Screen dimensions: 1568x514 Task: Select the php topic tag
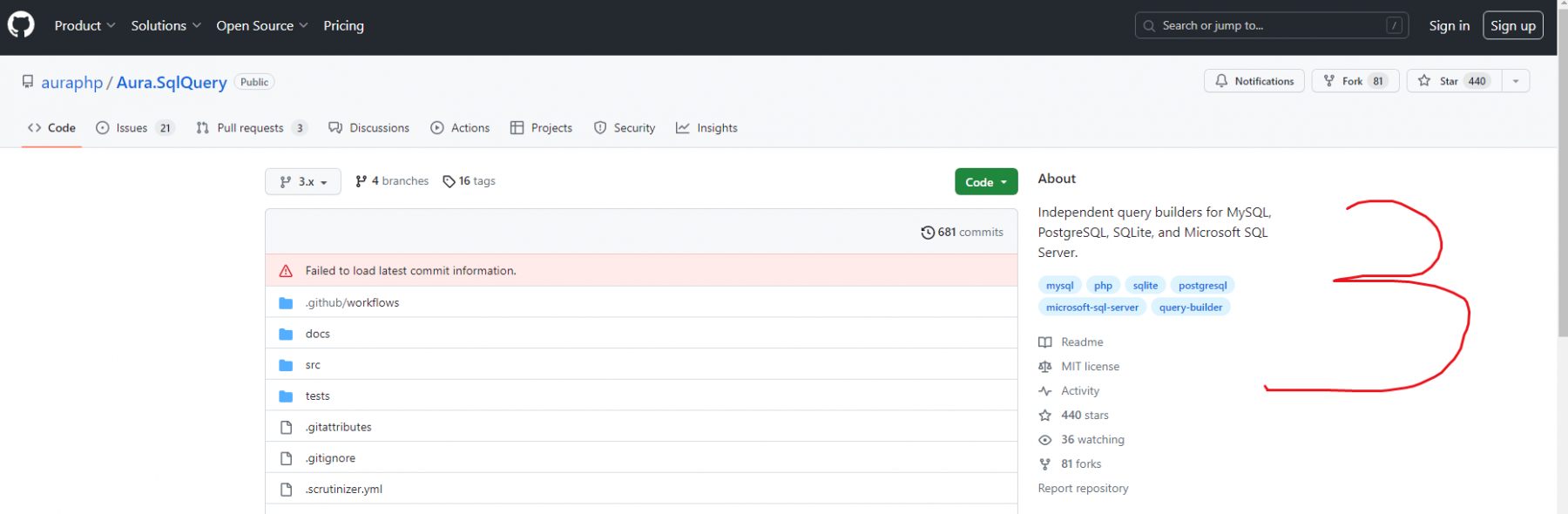coord(1103,286)
